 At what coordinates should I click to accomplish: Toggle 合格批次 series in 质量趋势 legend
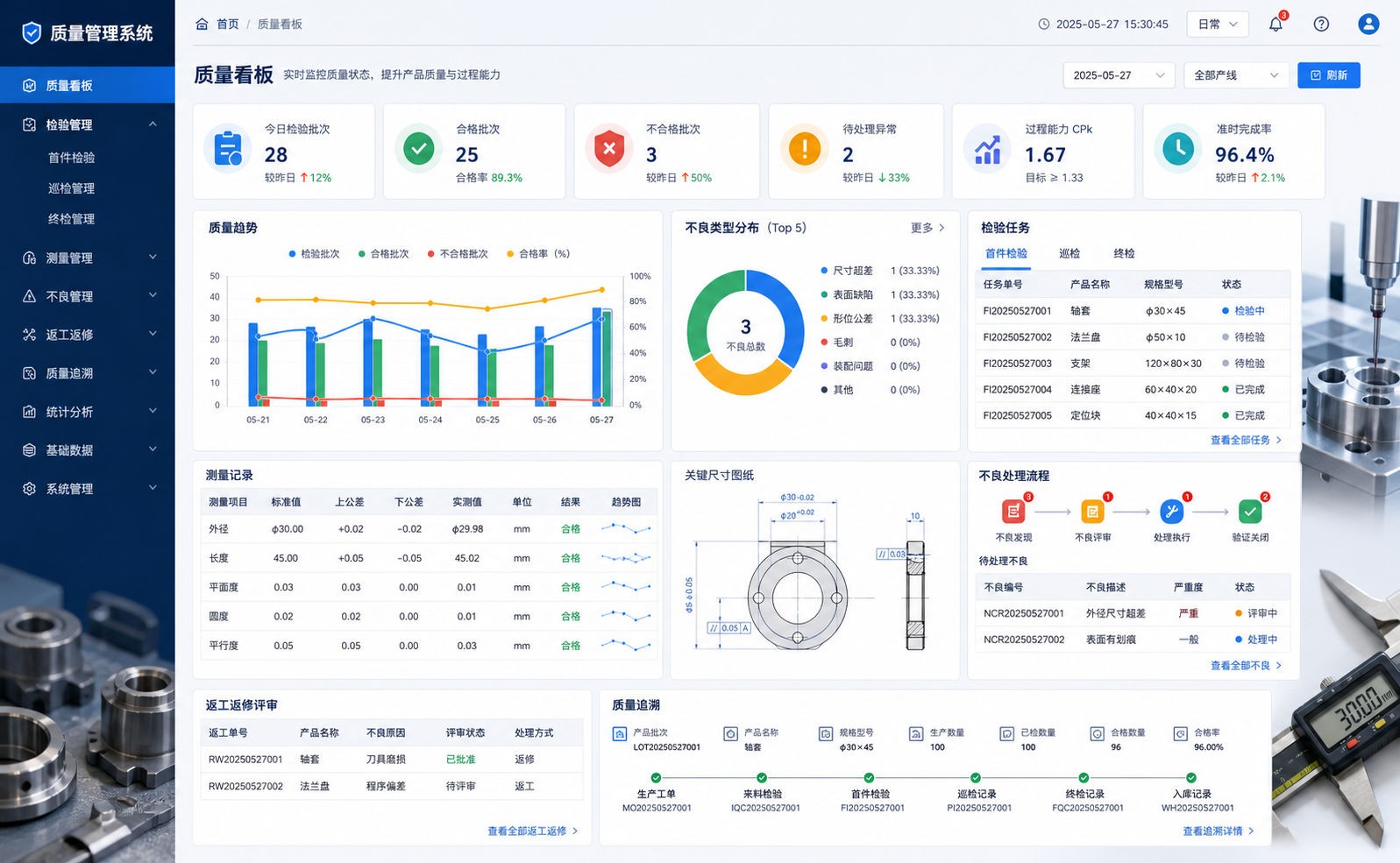[384, 254]
